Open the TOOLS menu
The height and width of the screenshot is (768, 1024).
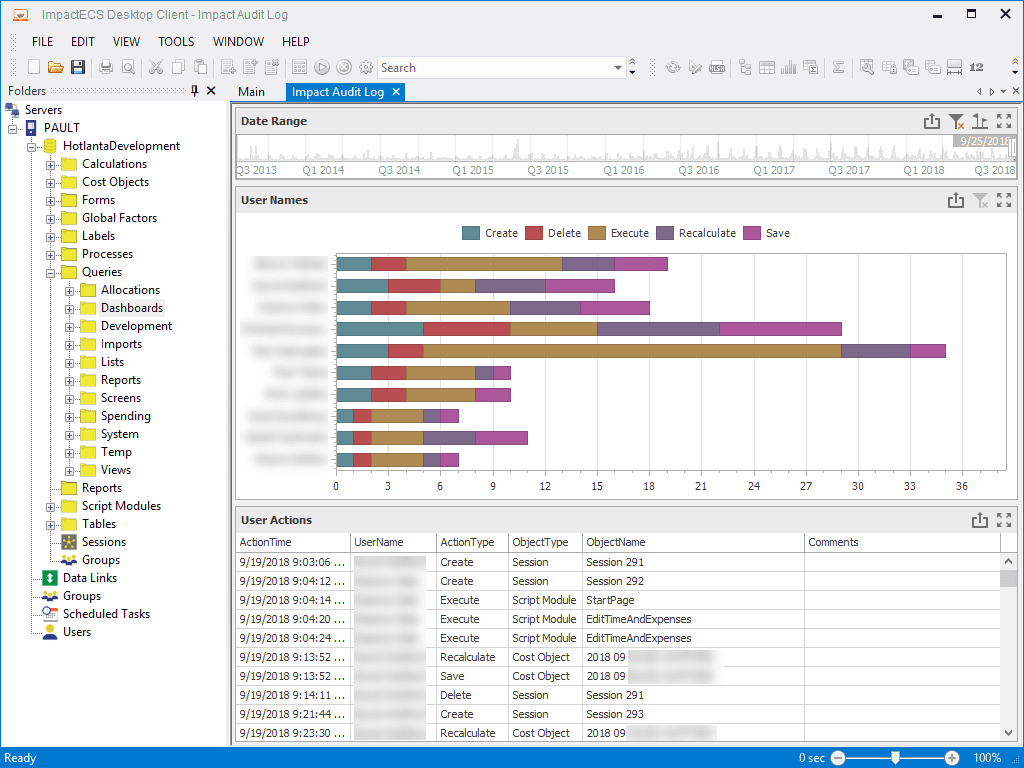[x=176, y=41]
